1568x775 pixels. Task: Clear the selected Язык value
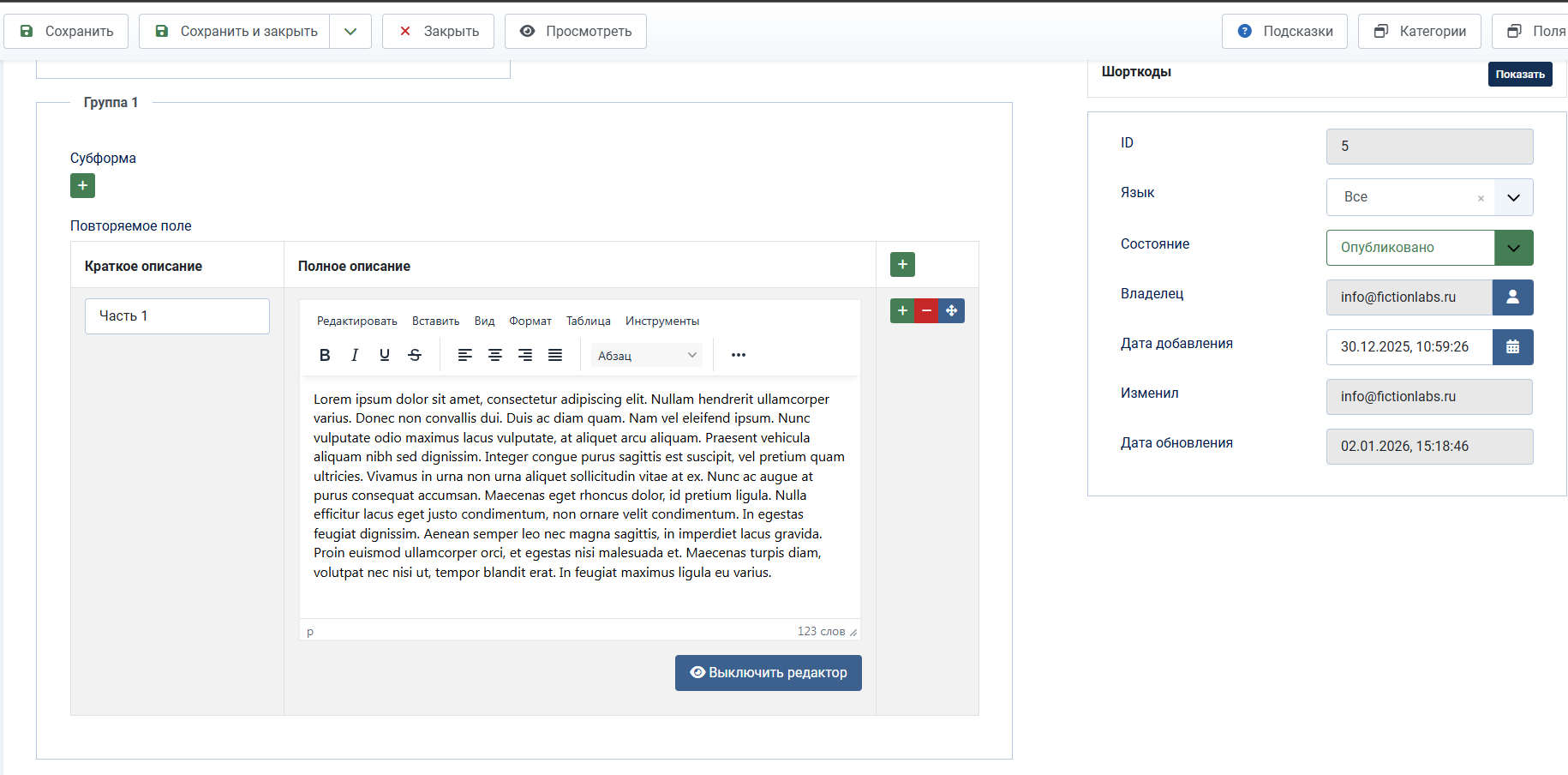[x=1481, y=198]
